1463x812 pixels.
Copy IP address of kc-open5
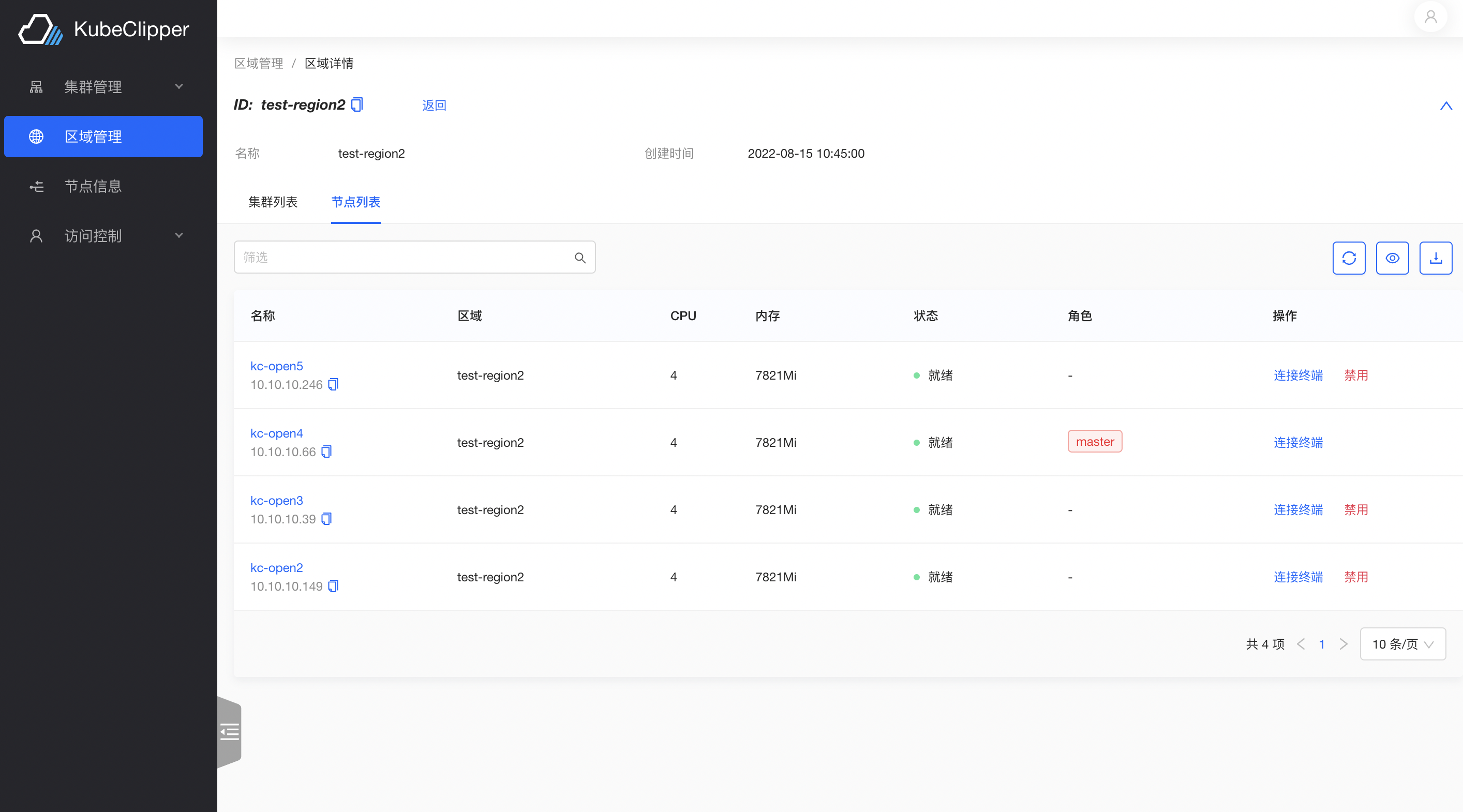[333, 384]
